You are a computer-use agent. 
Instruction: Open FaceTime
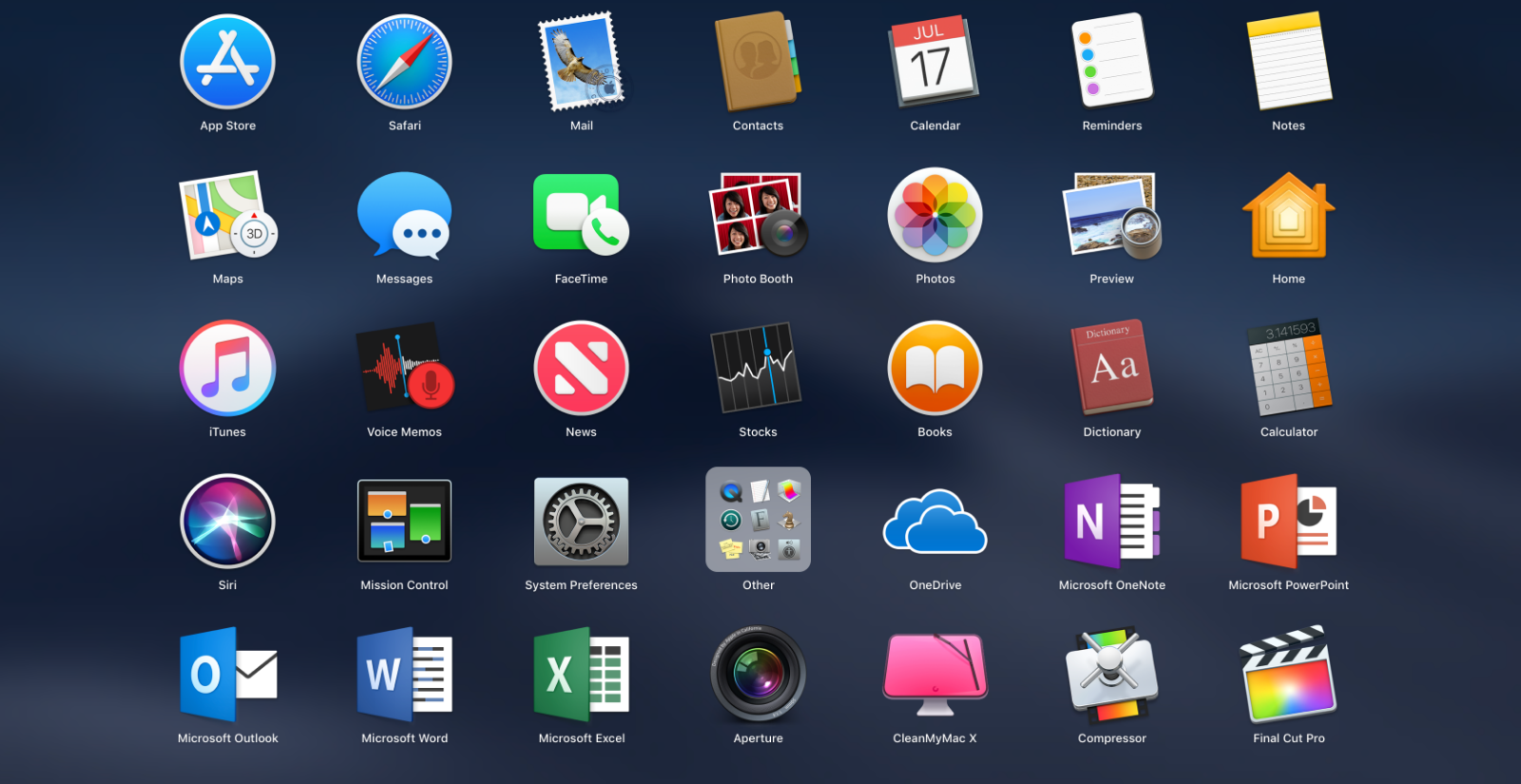(581, 215)
